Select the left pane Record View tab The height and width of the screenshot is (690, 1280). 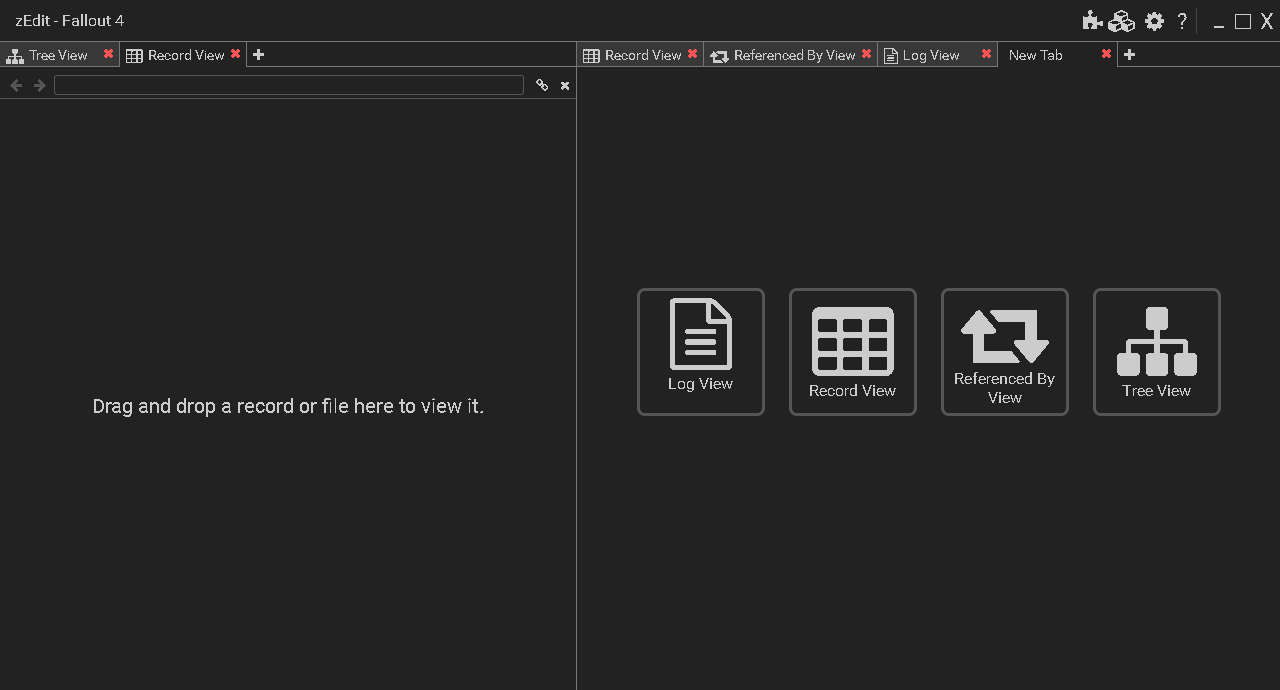tap(184, 55)
